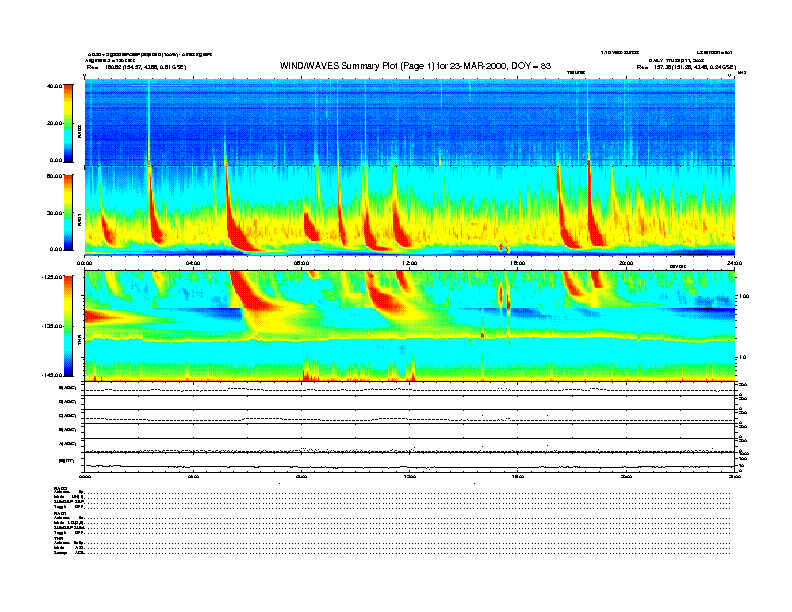792x612 pixels.
Task: Click 12:00 label under RAD1 spectrogram
Action: click(x=410, y=263)
